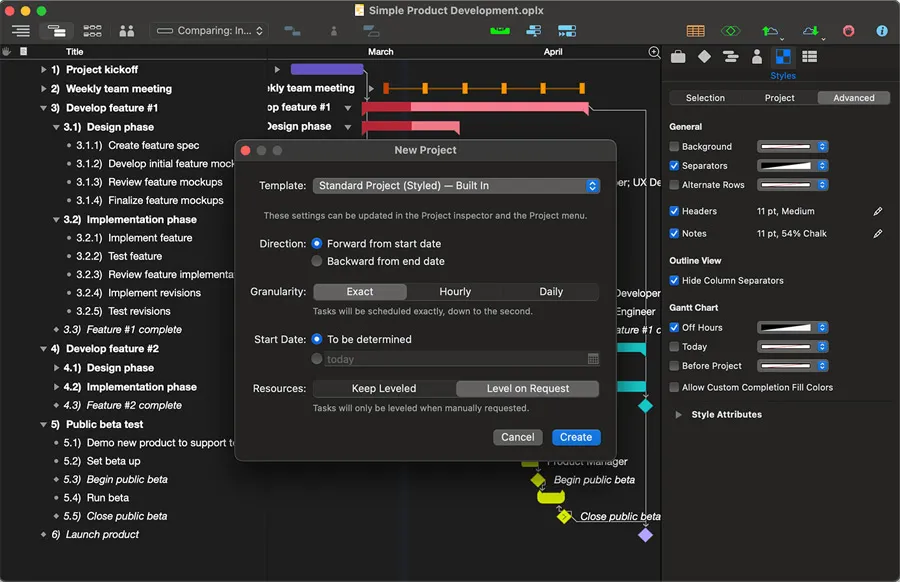Image resolution: width=900 pixels, height=582 pixels.
Task: Open the Milestones inspector diamond icon
Action: (704, 57)
